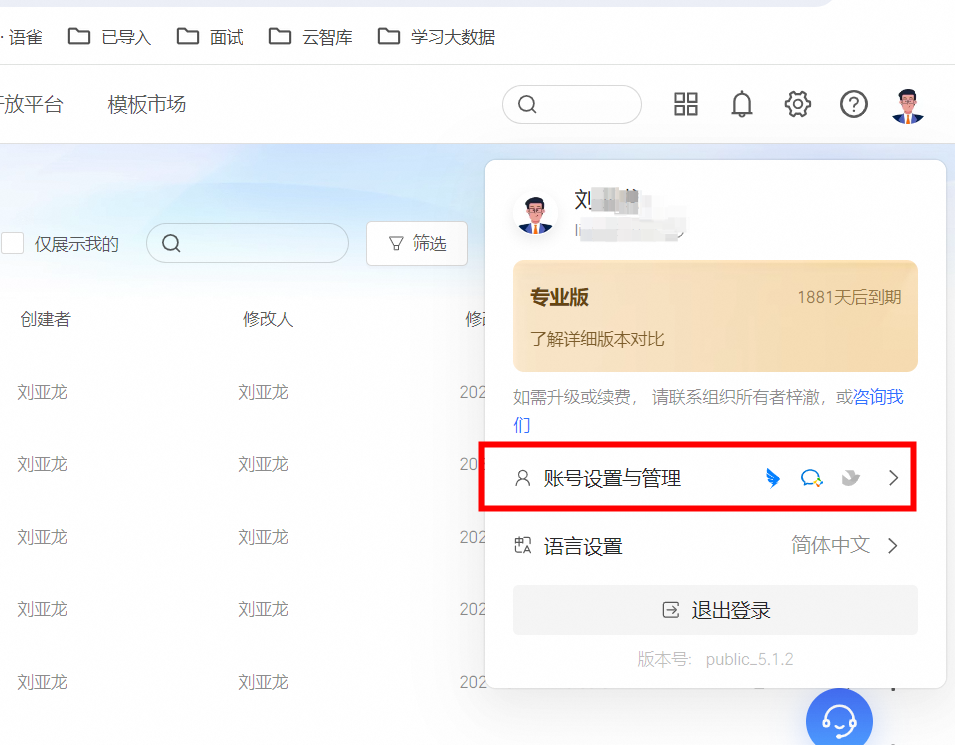Open notifications bell icon
955x745 pixels.
(742, 104)
